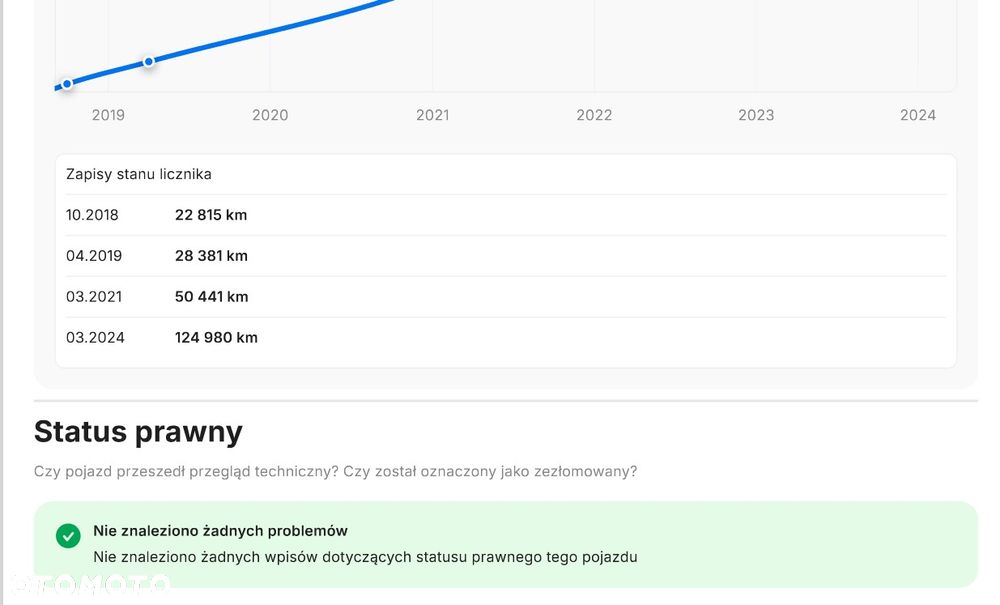This screenshot has height=605, width=1000.
Task: Click the 03.2024 date entry
Action: pyautogui.click(x=95, y=337)
